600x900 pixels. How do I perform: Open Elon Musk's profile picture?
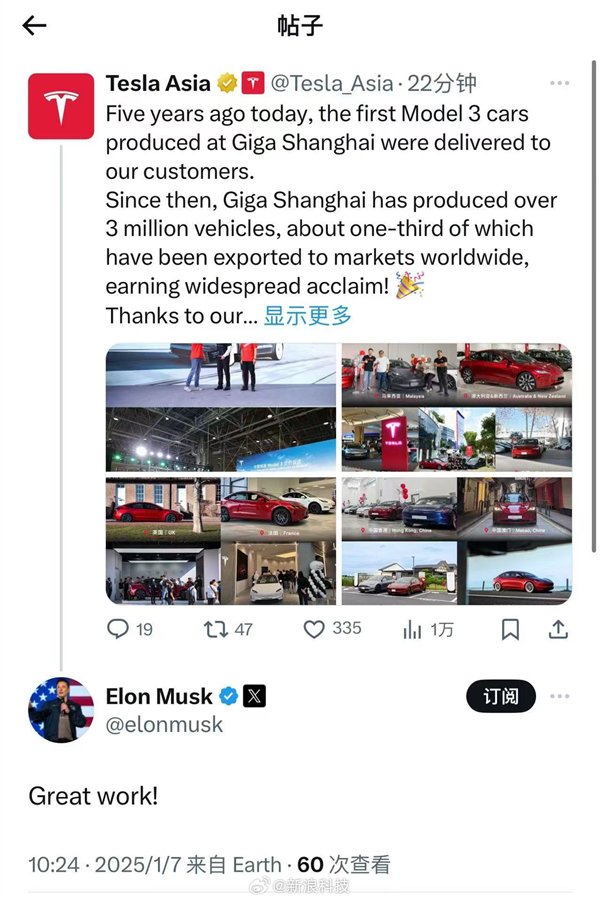pyautogui.click(x=61, y=709)
